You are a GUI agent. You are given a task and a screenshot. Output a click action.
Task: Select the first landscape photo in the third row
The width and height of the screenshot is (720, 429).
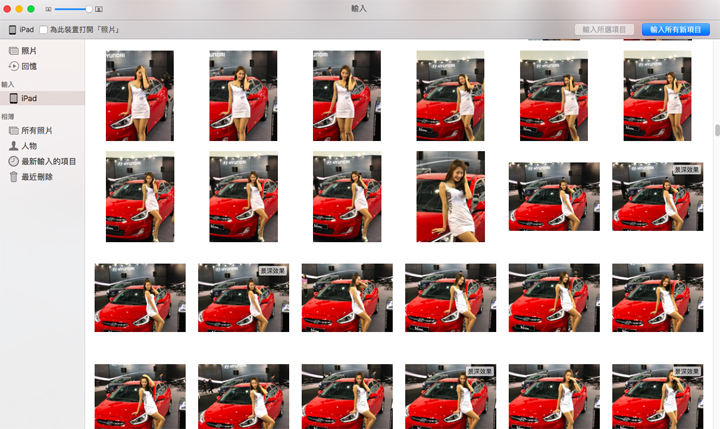coord(140,298)
